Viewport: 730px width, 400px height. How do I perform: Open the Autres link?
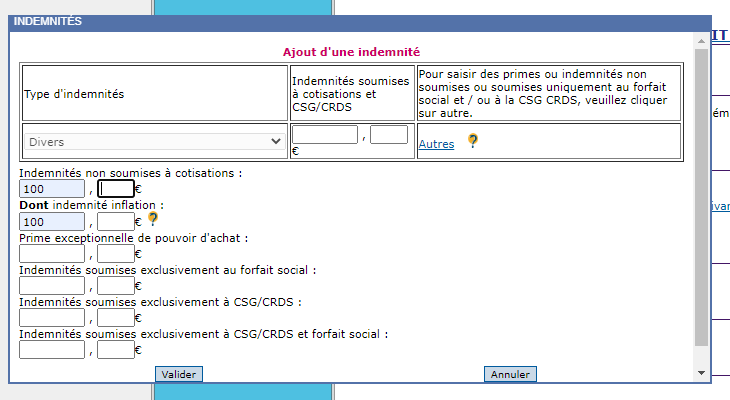(x=436, y=144)
